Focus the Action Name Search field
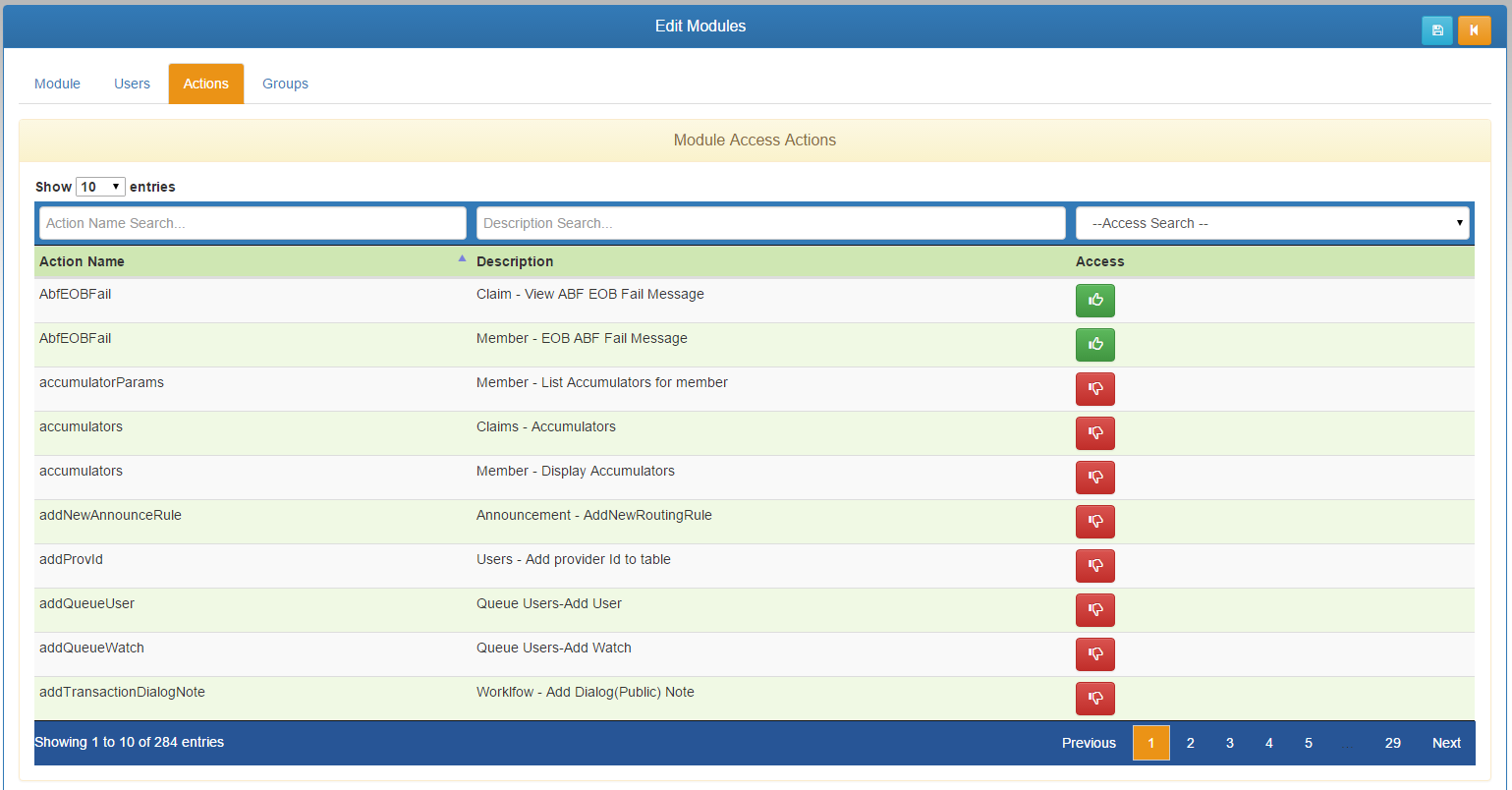Screen dimensions: 1512x790 [x=252, y=223]
